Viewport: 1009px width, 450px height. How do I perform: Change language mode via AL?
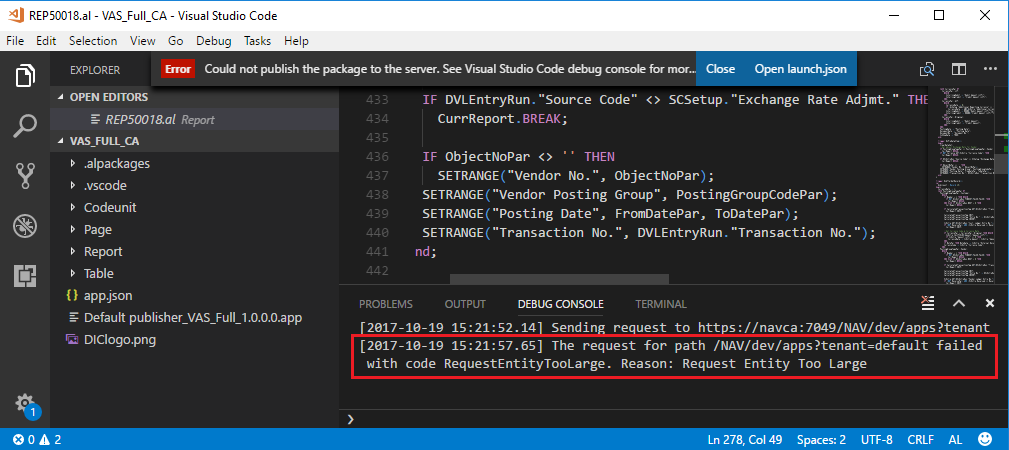956,440
